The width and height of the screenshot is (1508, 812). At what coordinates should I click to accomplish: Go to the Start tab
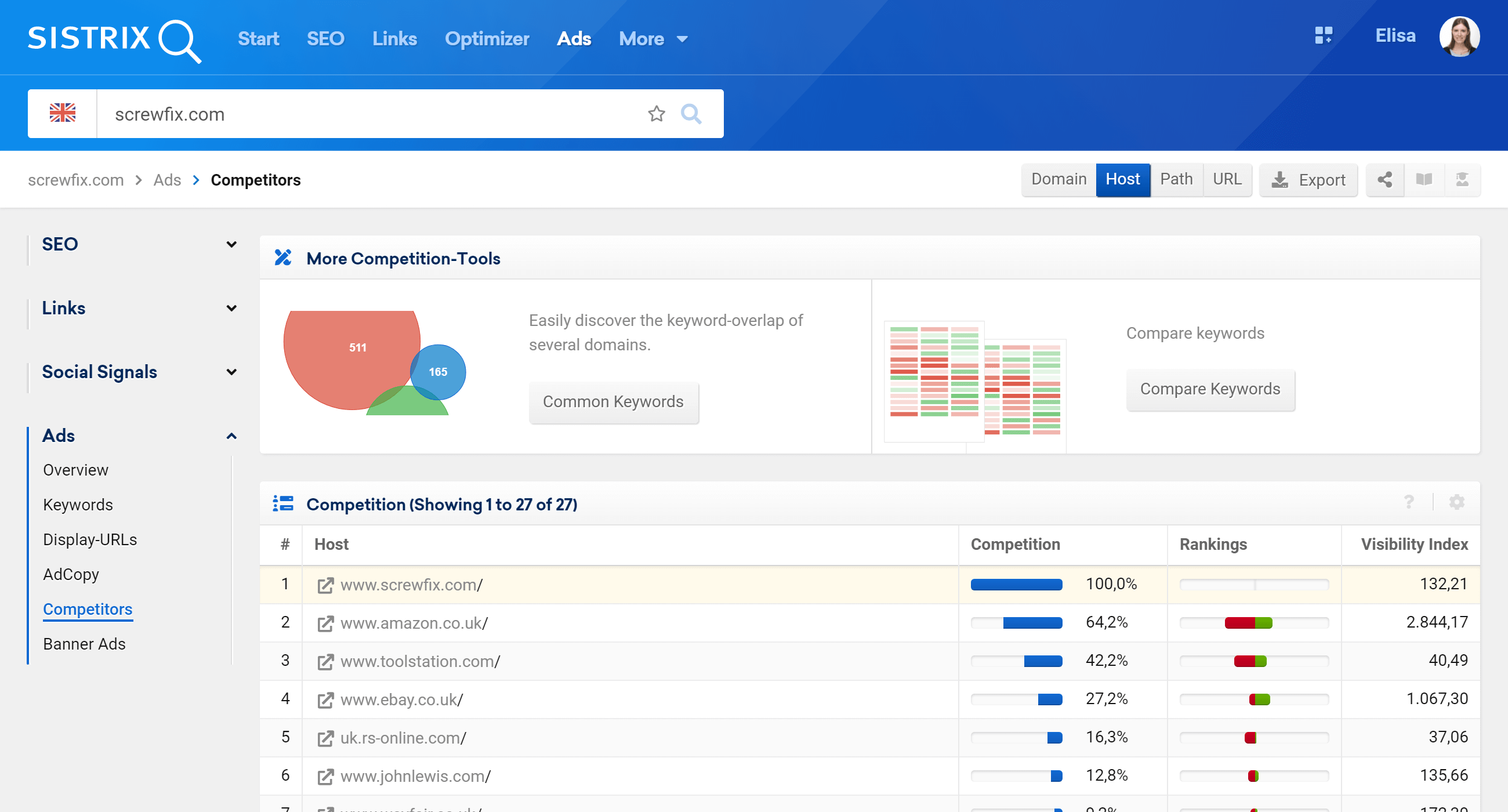click(258, 39)
